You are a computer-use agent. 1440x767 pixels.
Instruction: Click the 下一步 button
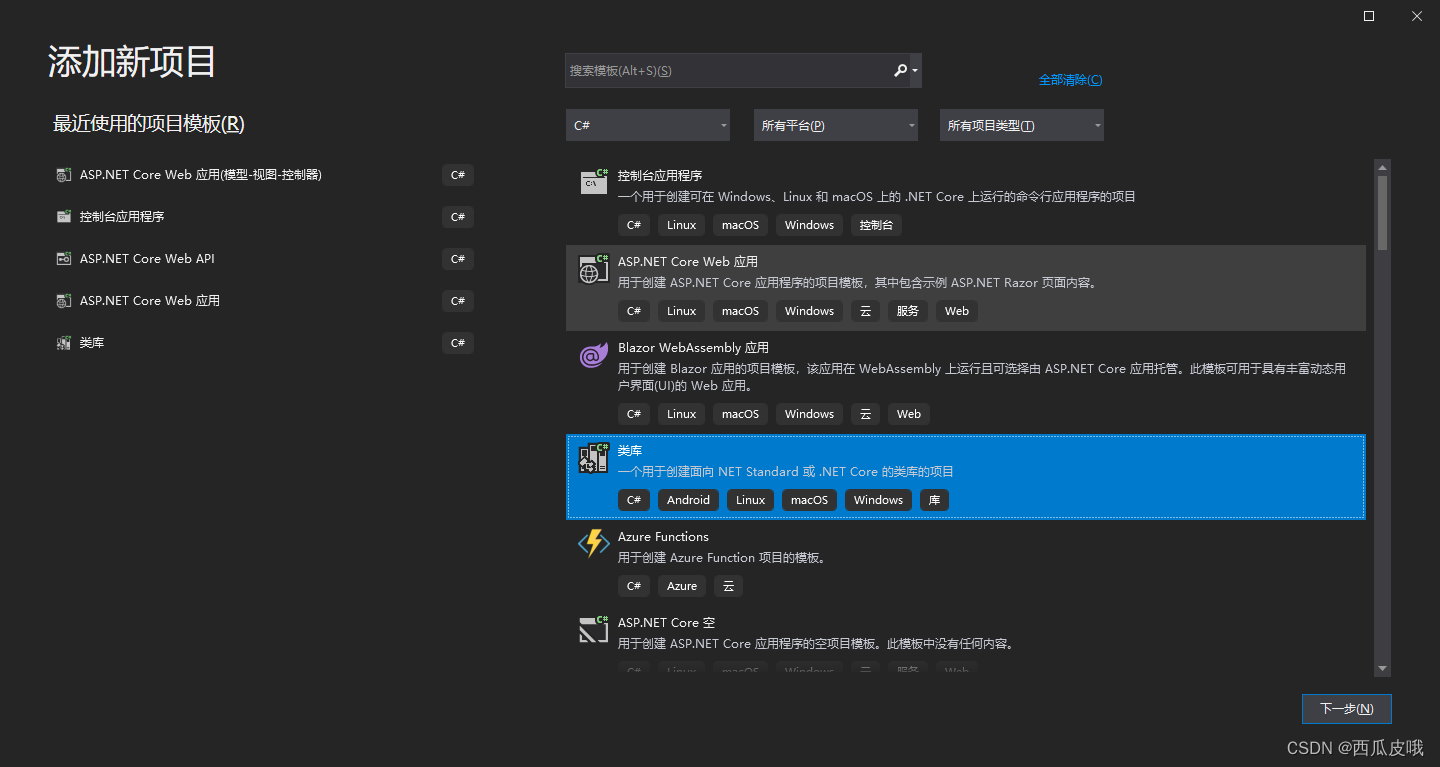pos(1346,708)
